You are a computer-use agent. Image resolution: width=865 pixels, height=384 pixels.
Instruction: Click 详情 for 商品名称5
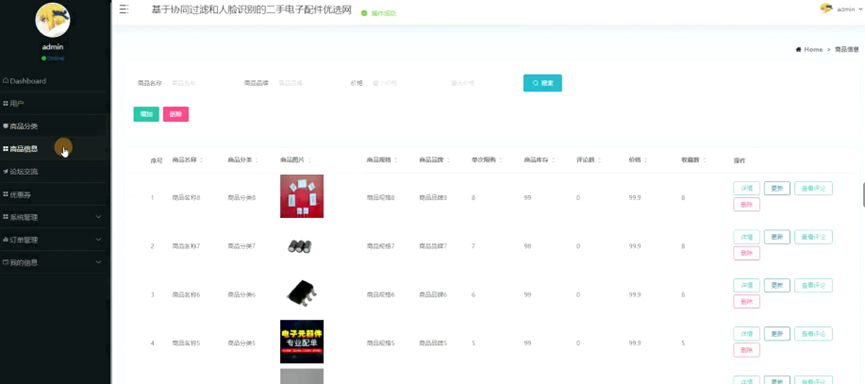tap(746, 334)
